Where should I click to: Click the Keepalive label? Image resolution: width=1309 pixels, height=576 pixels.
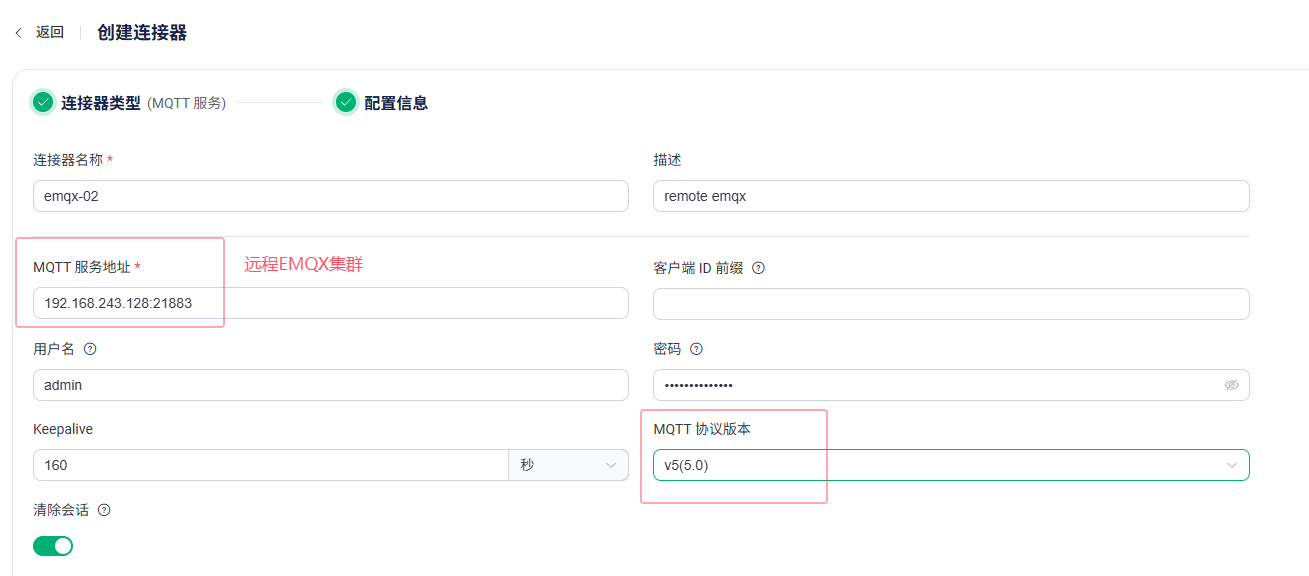63,429
